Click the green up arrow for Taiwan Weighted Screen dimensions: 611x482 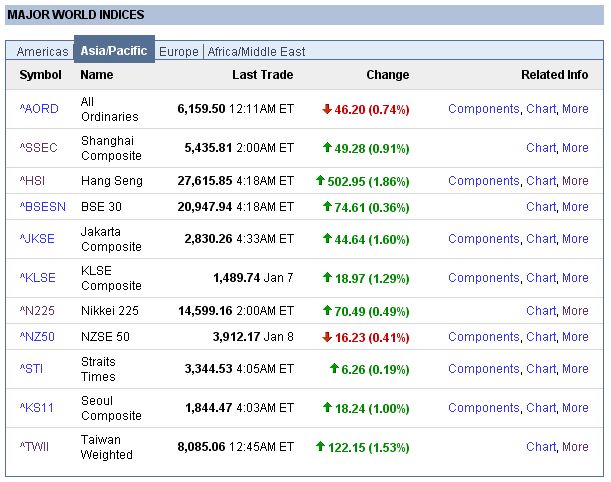pos(320,446)
